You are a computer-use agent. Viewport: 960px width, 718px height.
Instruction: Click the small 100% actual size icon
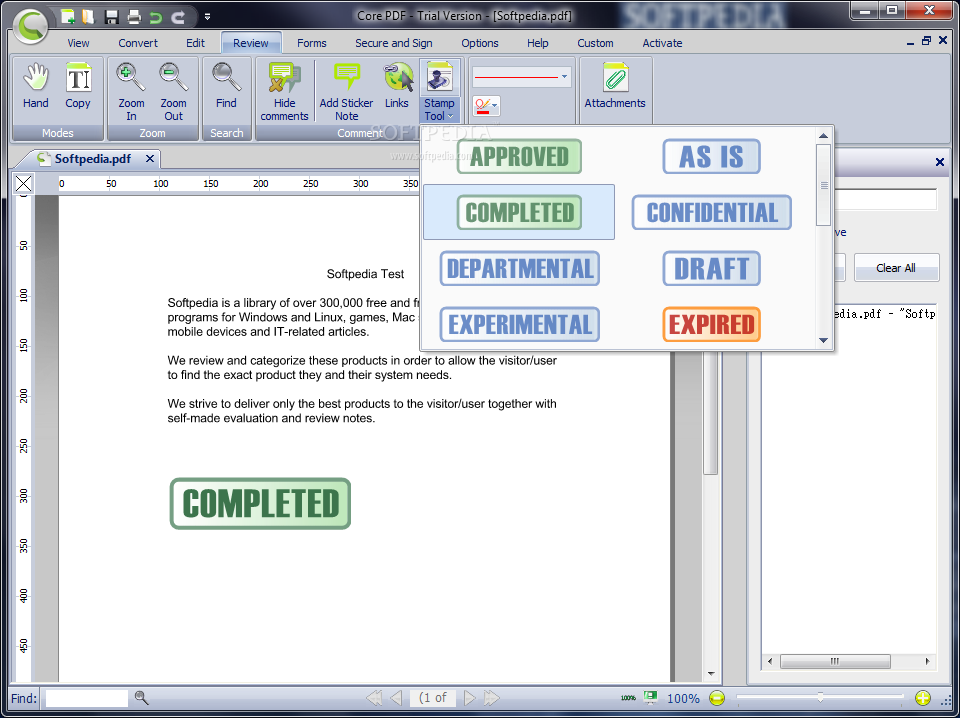coord(628,698)
